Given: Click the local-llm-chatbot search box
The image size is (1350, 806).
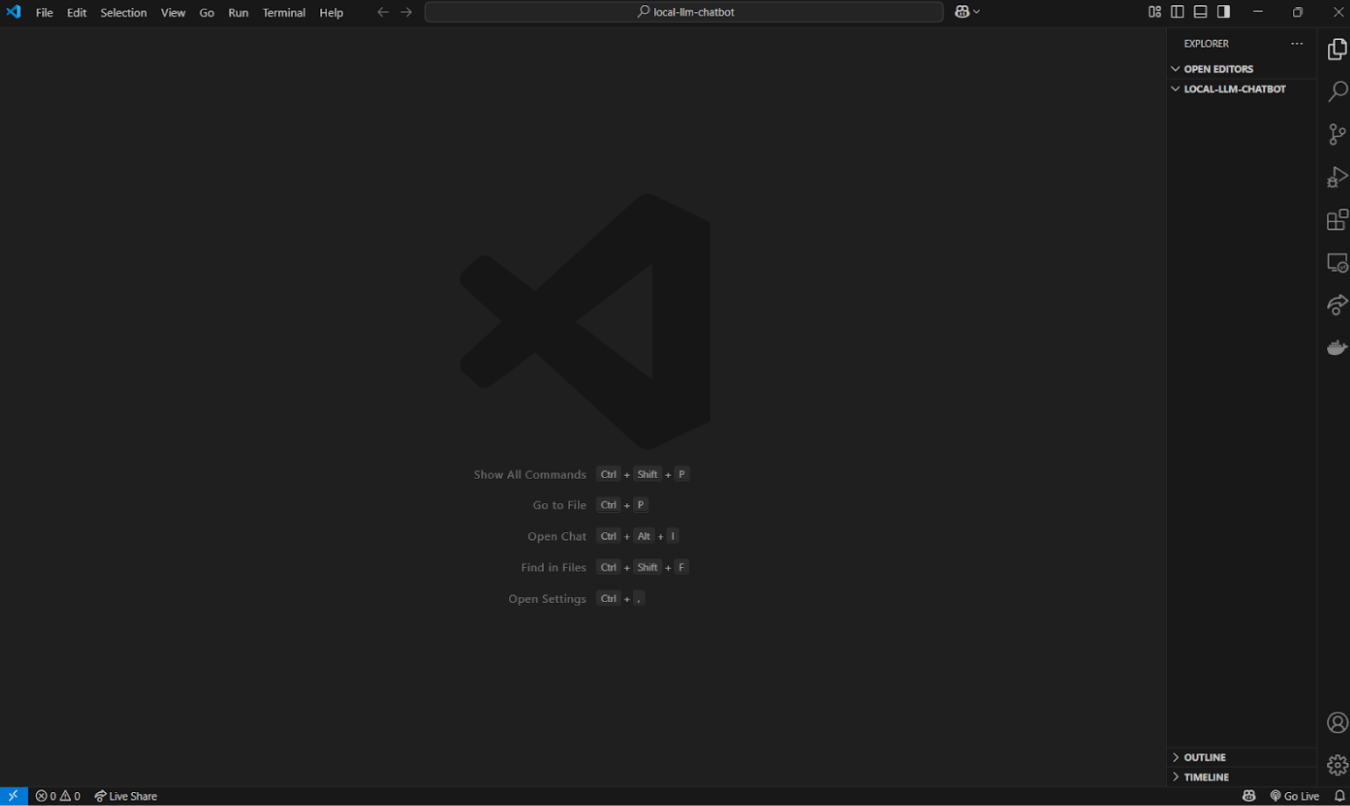Looking at the screenshot, I should (684, 12).
